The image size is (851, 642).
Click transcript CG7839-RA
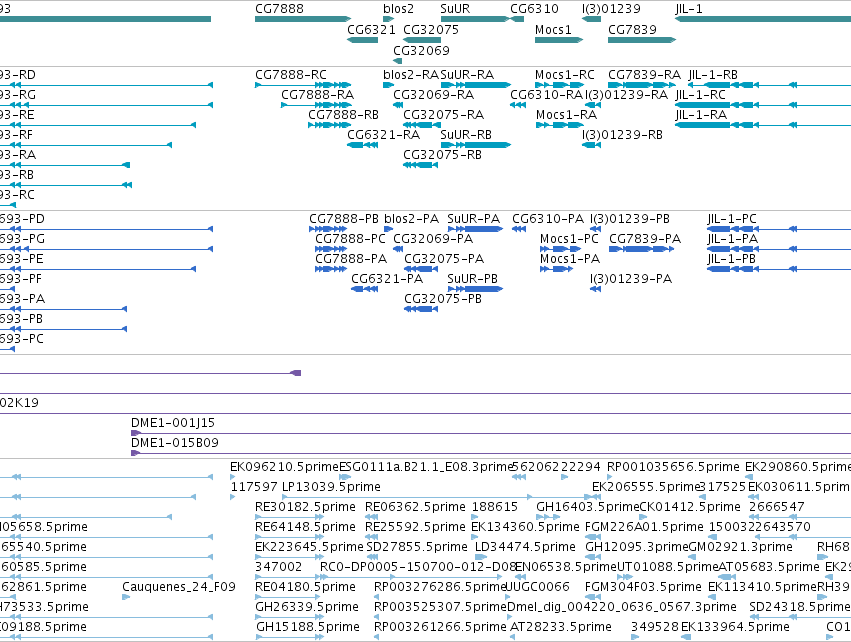tap(644, 74)
